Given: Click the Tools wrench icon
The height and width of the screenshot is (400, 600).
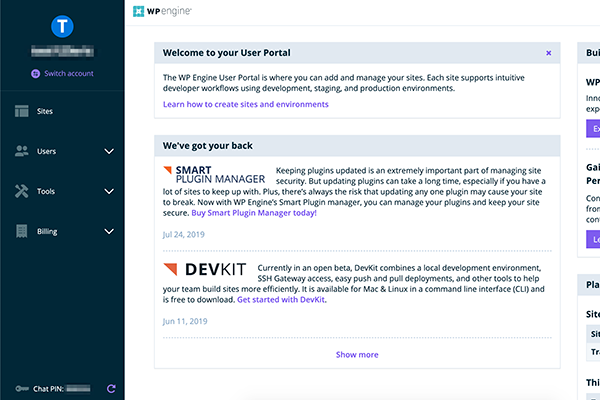Looking at the screenshot, I should [22, 191].
